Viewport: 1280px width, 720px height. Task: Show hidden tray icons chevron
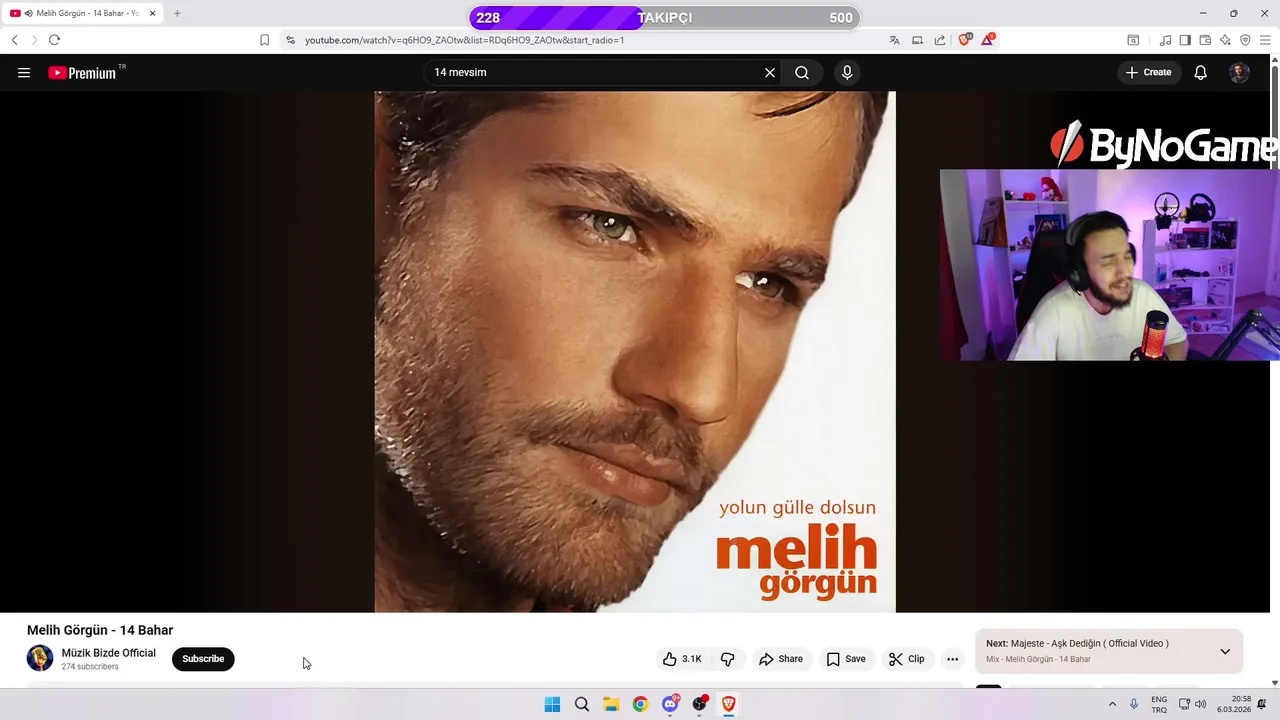[1112, 704]
